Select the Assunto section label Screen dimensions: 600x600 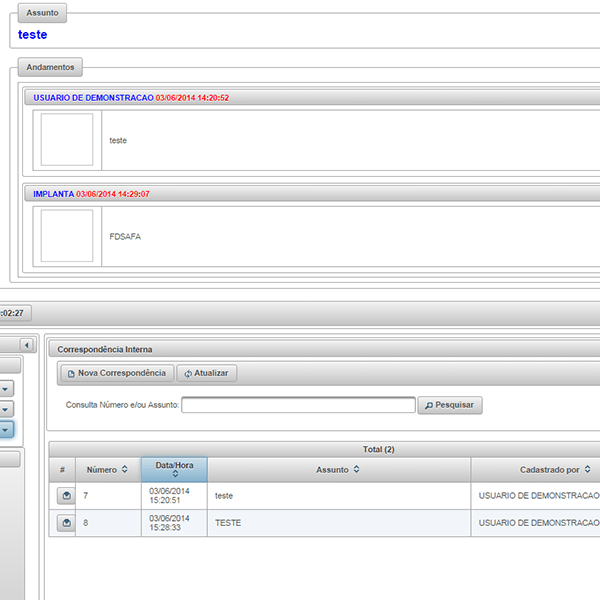click(x=42, y=13)
